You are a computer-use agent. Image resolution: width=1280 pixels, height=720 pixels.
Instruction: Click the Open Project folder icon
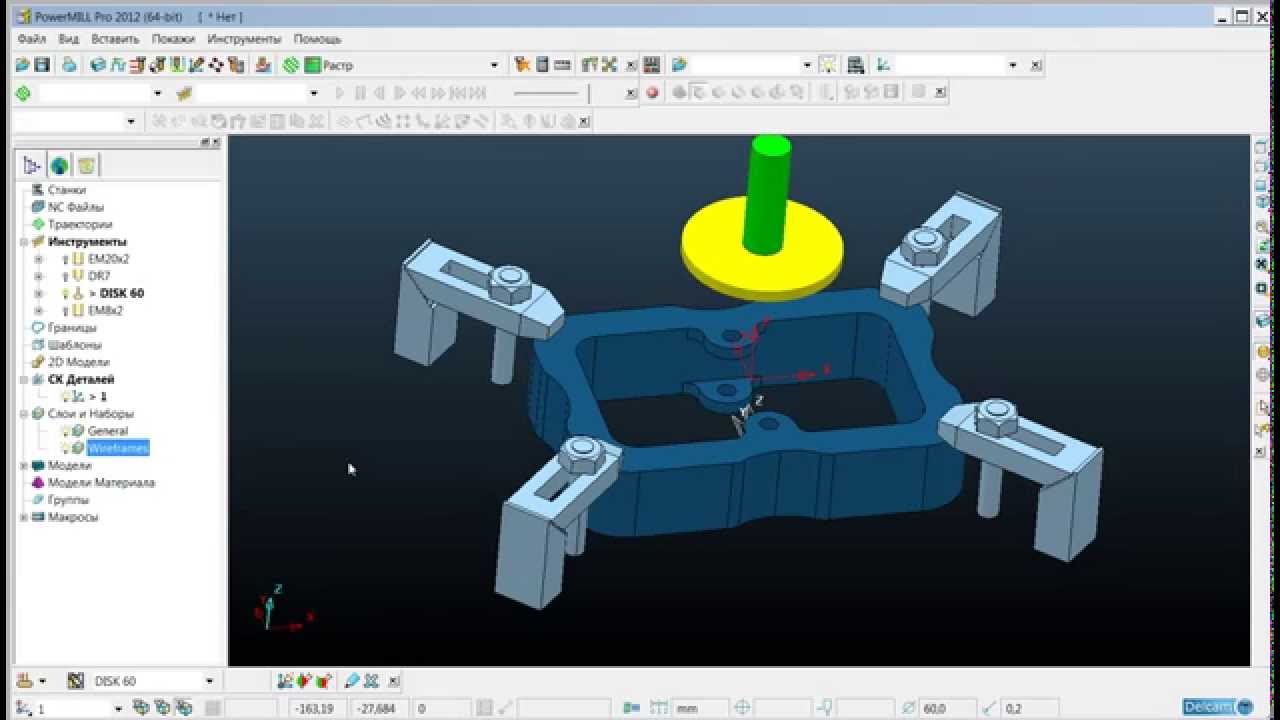[x=23, y=65]
